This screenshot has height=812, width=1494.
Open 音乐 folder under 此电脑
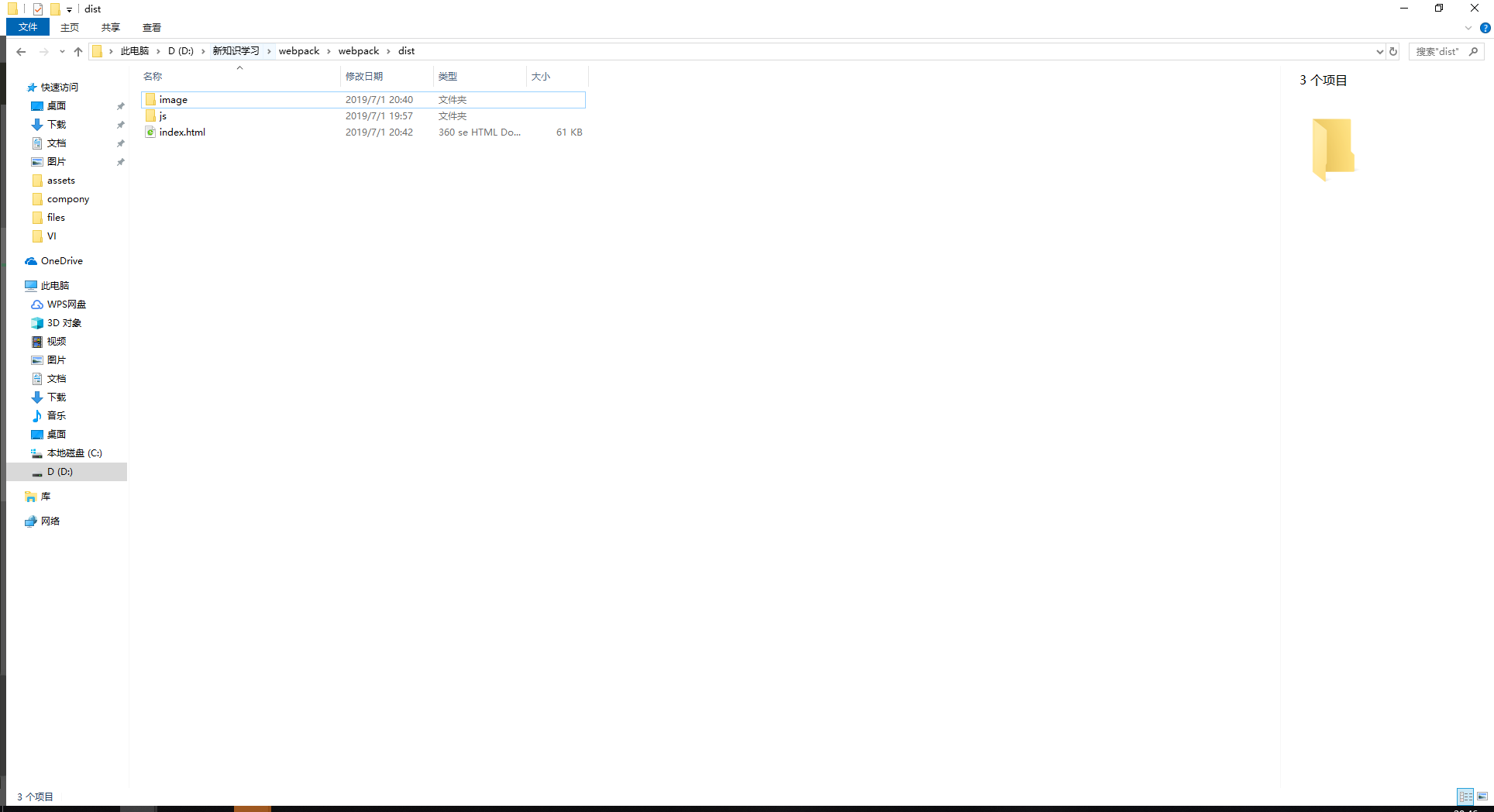click(x=57, y=416)
